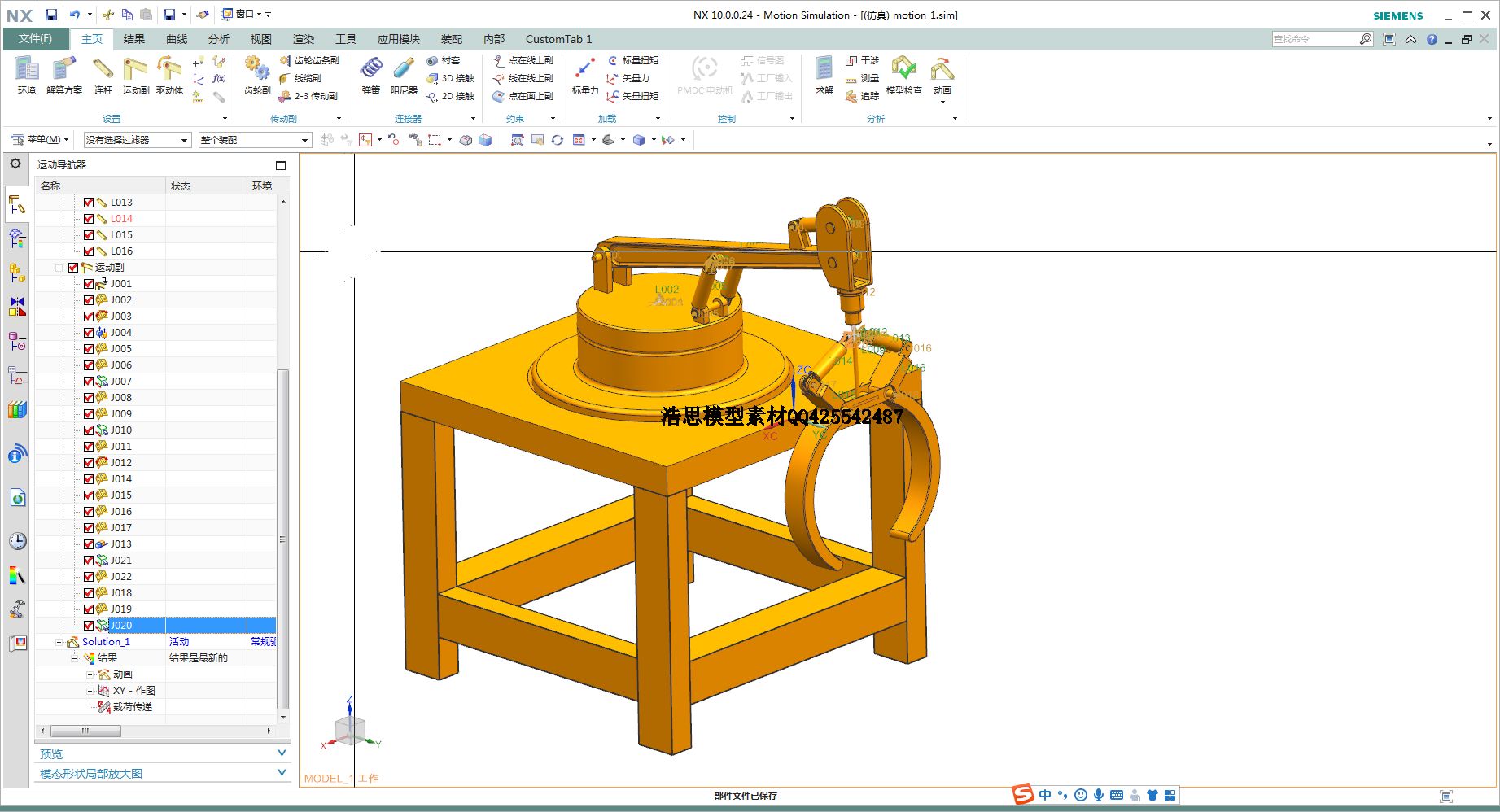The height and width of the screenshot is (812, 1500).
Task: Switch to the CustomTab 1 ribbon tab
Action: coord(559,39)
